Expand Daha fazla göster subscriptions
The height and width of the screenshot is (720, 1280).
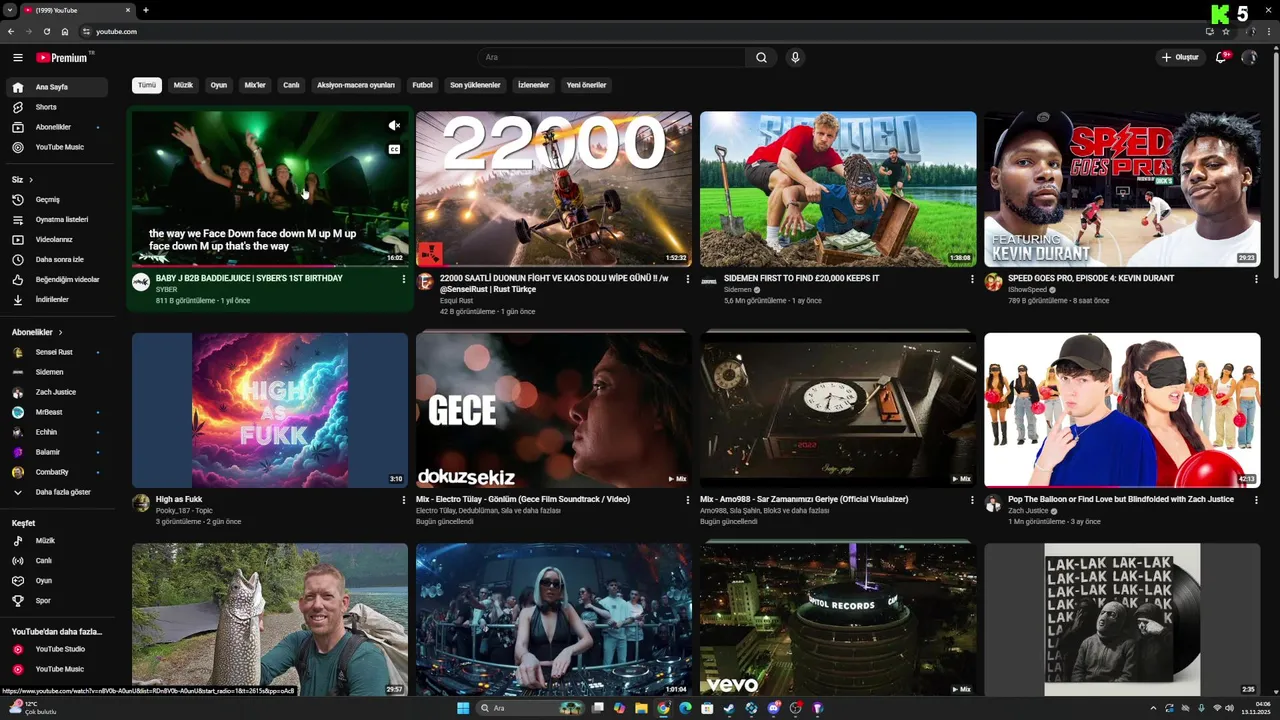click(x=55, y=492)
